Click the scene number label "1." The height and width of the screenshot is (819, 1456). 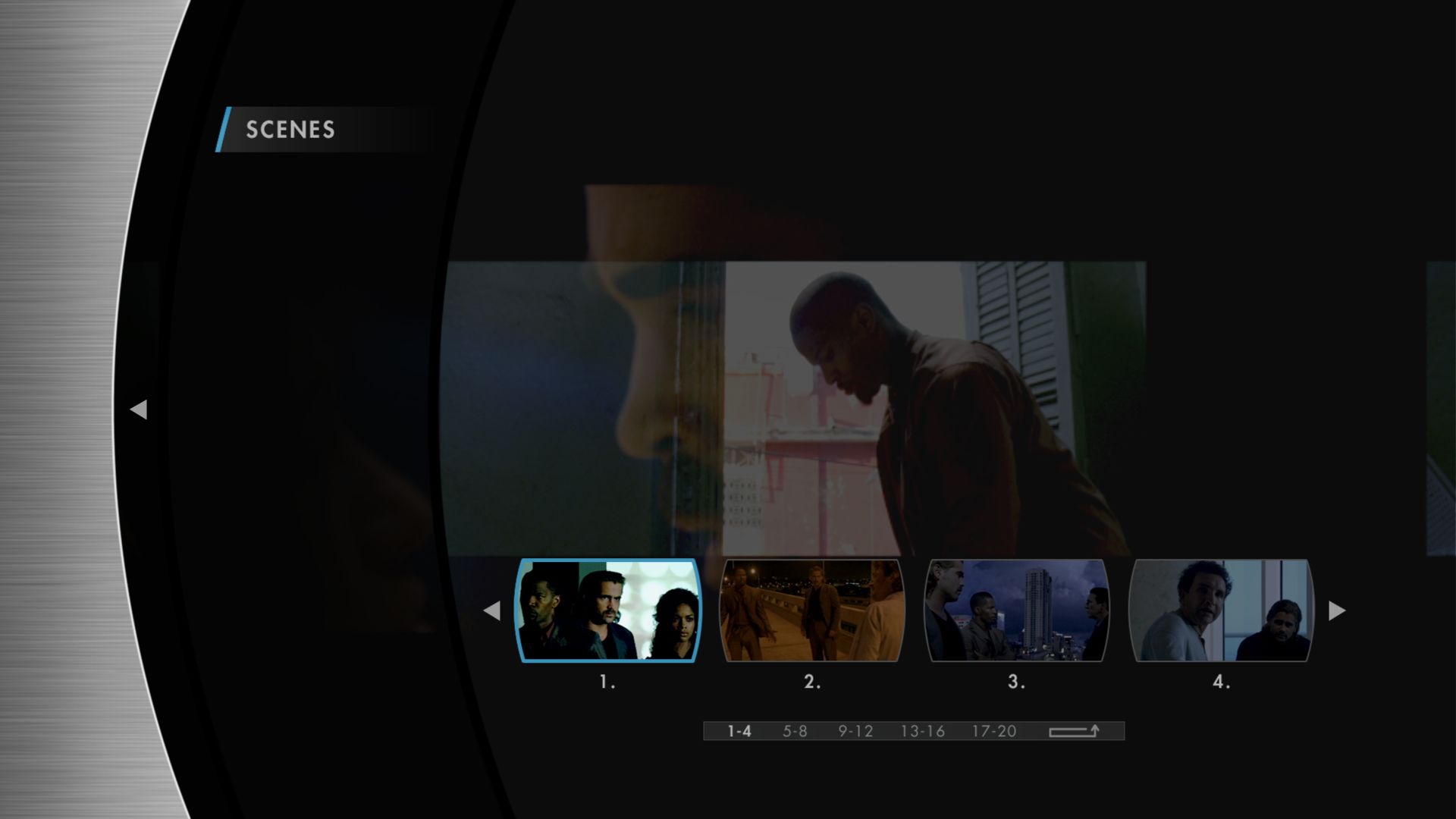[607, 682]
